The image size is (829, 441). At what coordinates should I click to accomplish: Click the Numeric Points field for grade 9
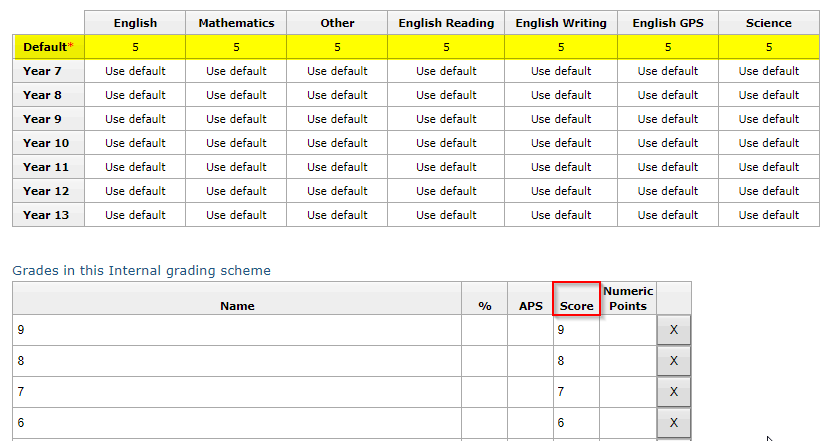628,330
